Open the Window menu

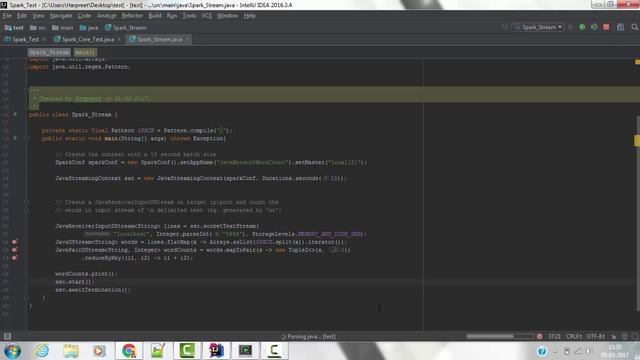(x=227, y=16)
